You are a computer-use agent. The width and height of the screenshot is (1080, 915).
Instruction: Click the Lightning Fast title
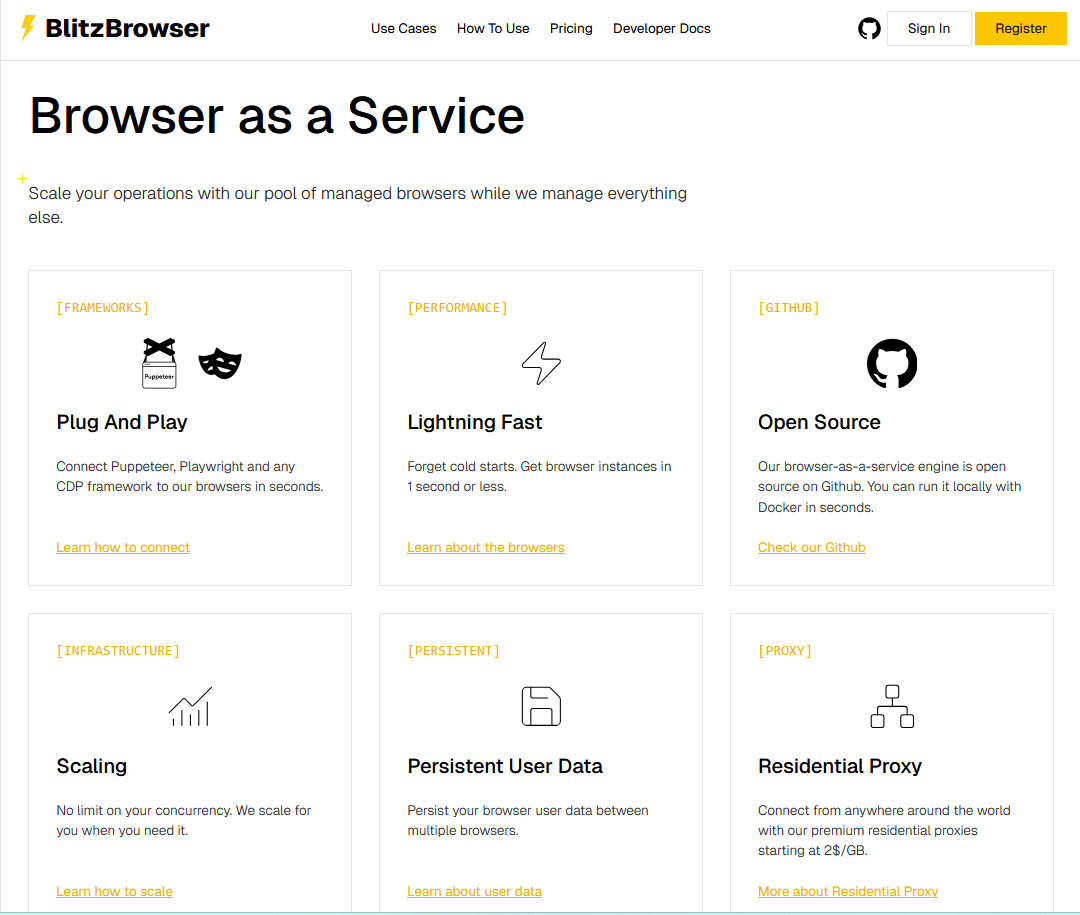pos(475,422)
